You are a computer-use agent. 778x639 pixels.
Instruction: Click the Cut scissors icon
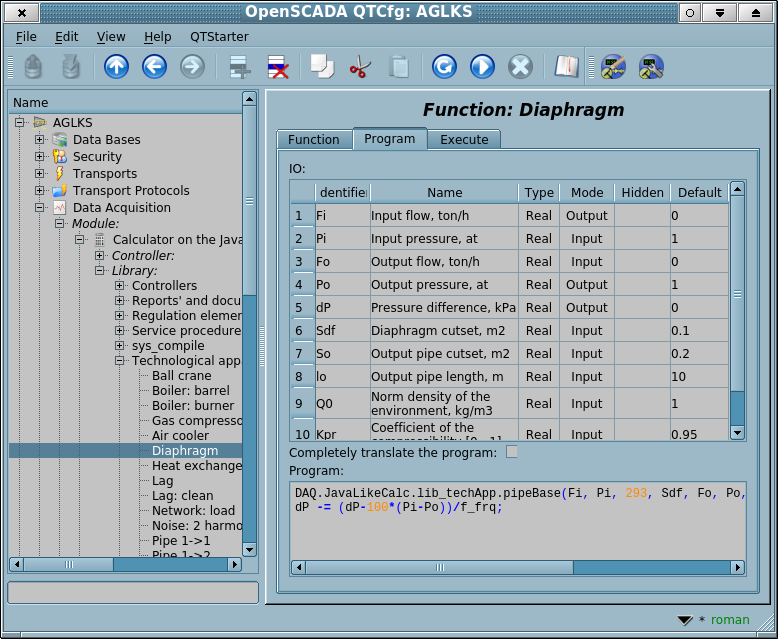(360, 67)
